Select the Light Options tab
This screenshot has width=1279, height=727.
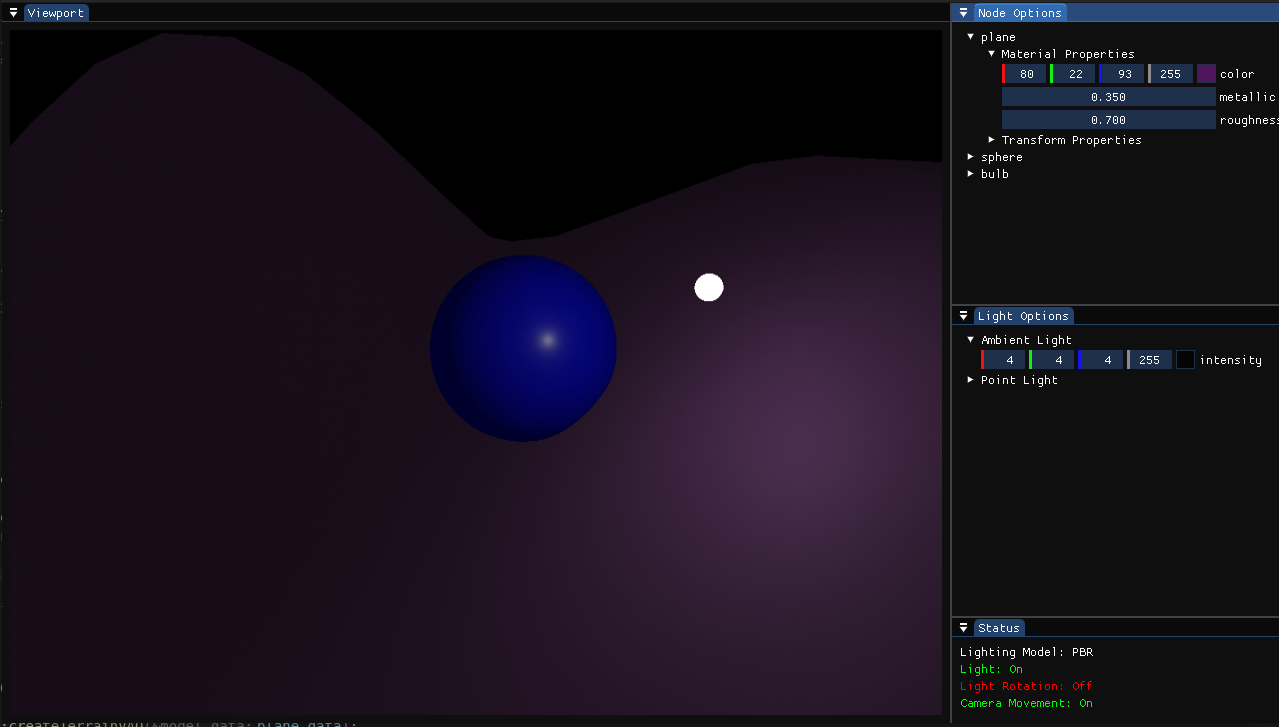(1023, 316)
